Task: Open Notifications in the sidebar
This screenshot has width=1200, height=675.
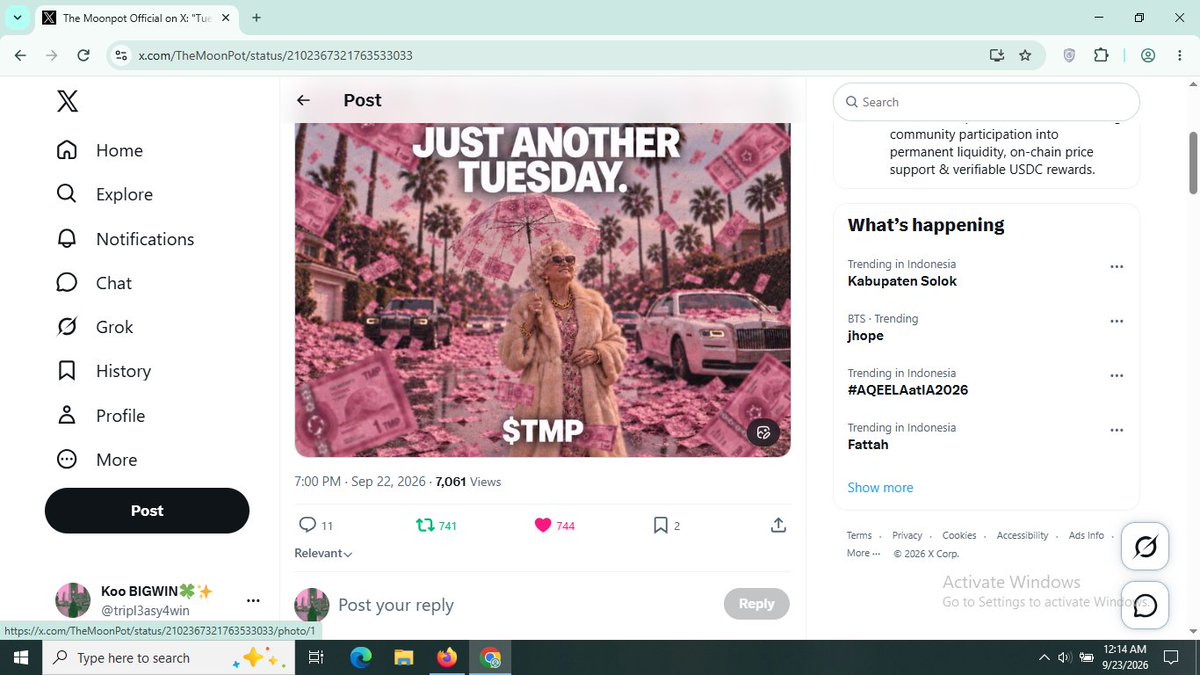Action: [125, 239]
